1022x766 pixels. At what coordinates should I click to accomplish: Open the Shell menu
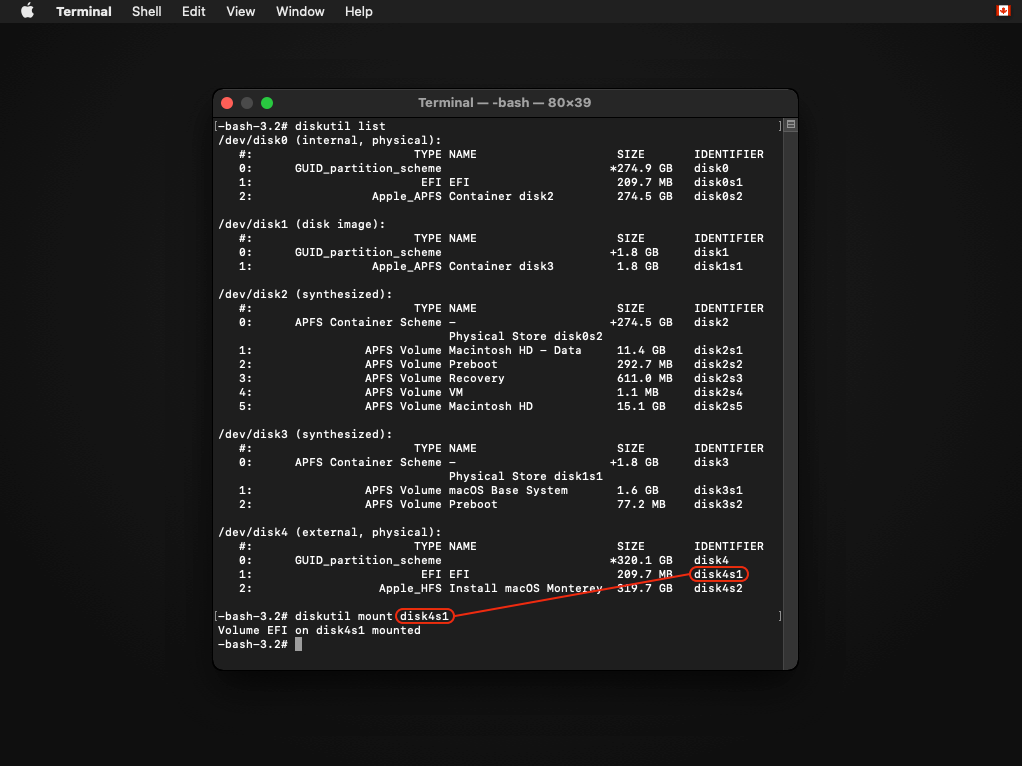coord(149,11)
